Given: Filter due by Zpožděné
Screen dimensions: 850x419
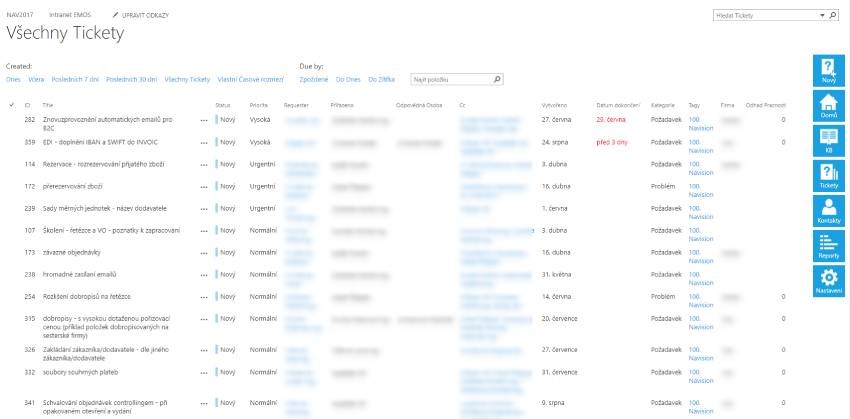Looking at the screenshot, I should coord(314,80).
